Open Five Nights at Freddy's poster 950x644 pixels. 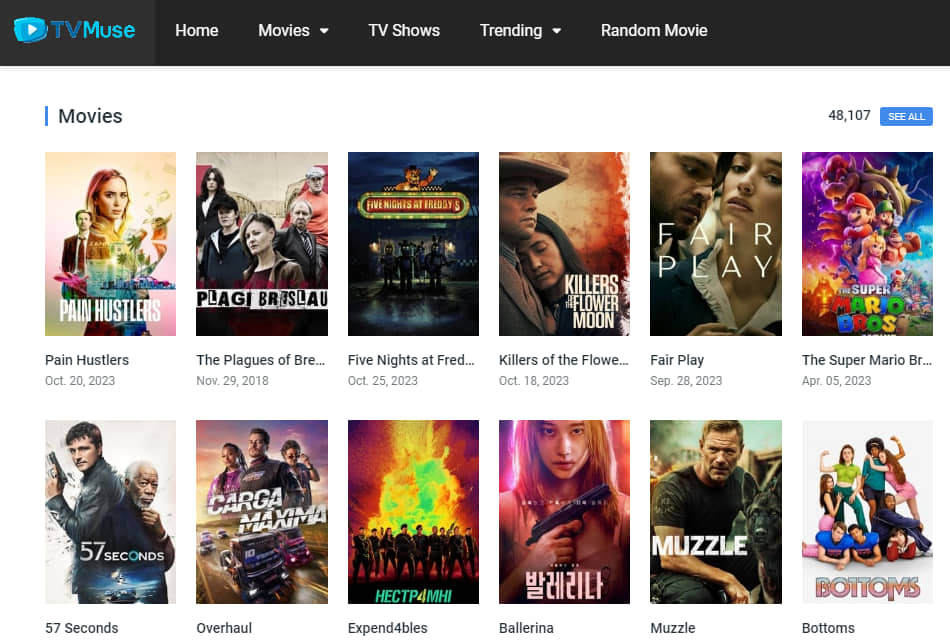[413, 244]
